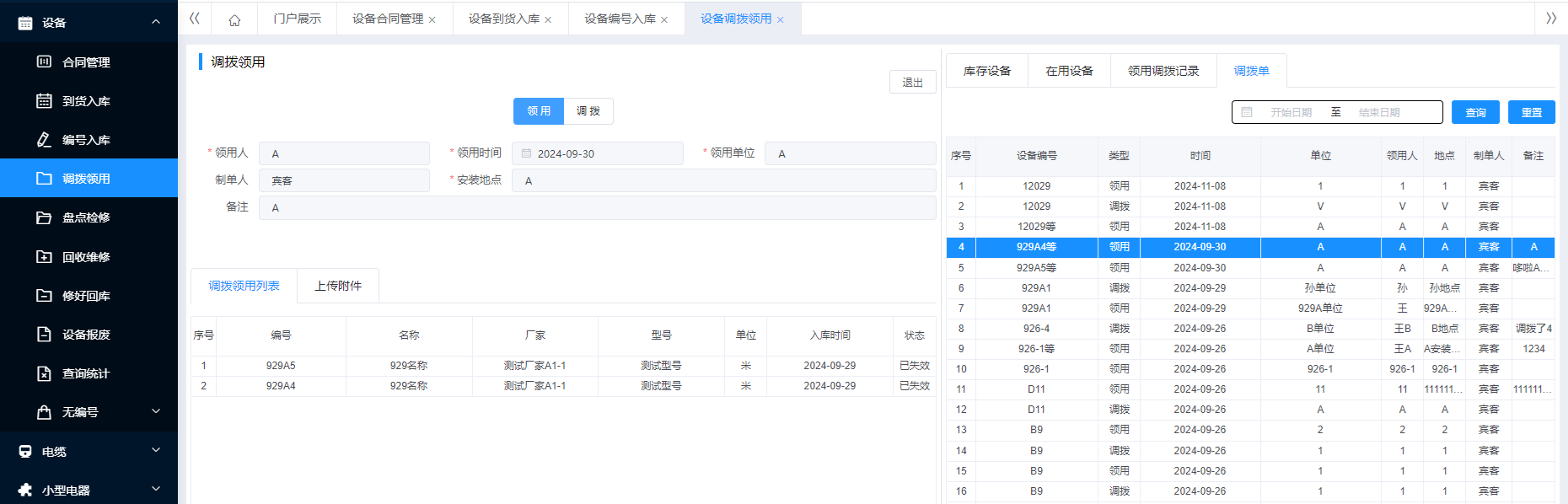Click the 查询 button
This screenshot has width=1568, height=504.
[x=1475, y=113]
